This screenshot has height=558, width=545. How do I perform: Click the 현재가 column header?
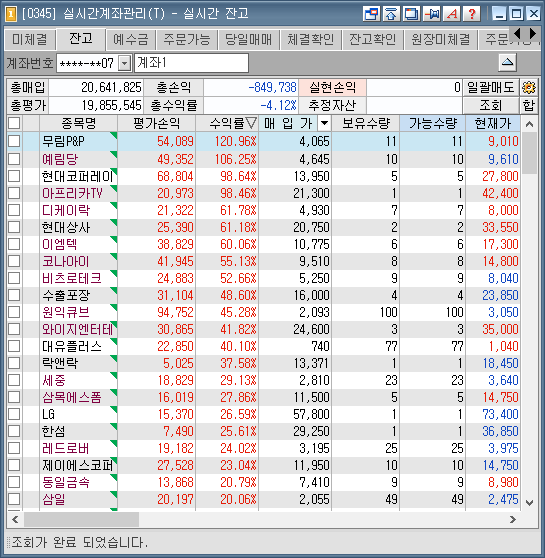click(493, 123)
